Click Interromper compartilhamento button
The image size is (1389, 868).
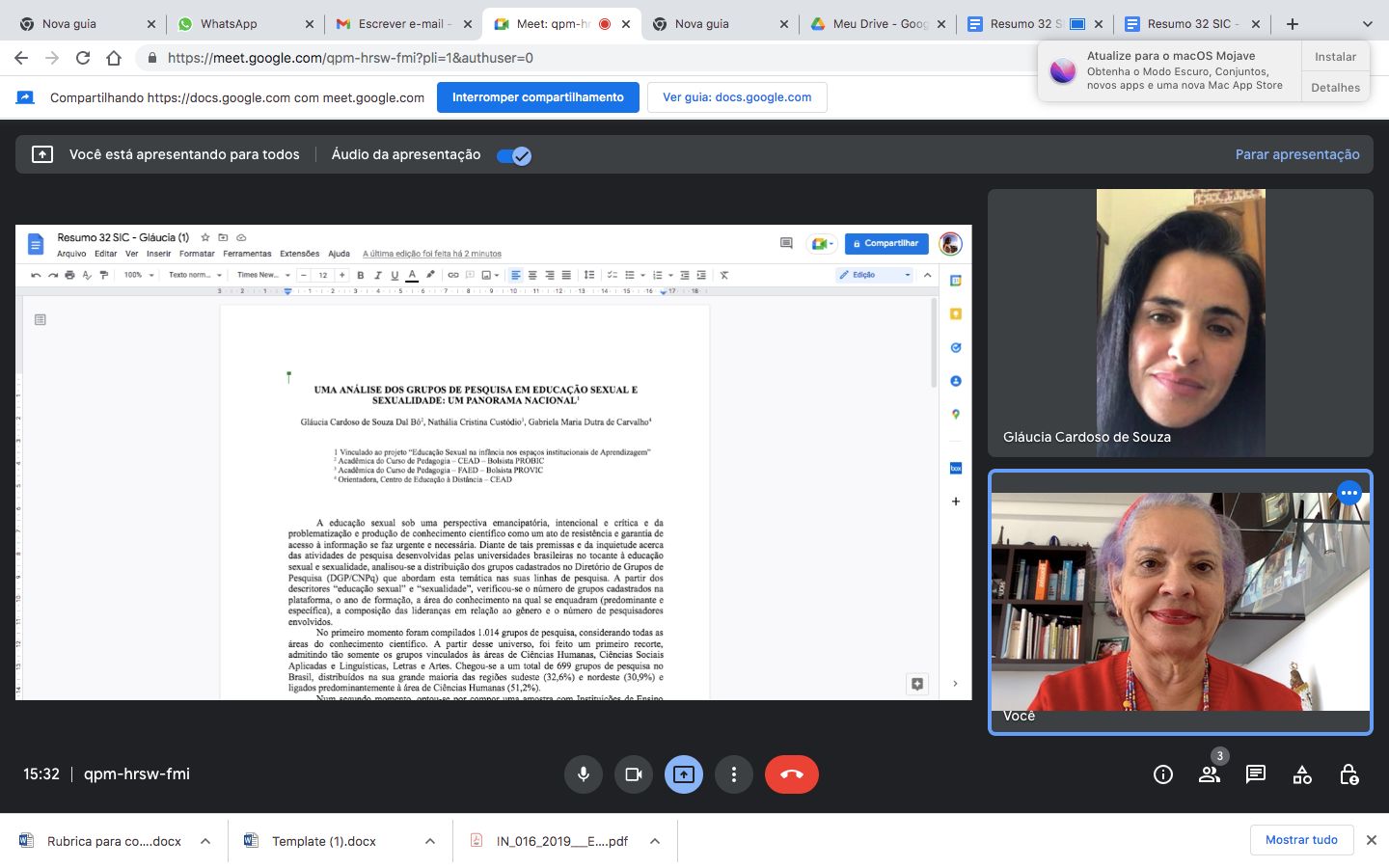pos(537,97)
